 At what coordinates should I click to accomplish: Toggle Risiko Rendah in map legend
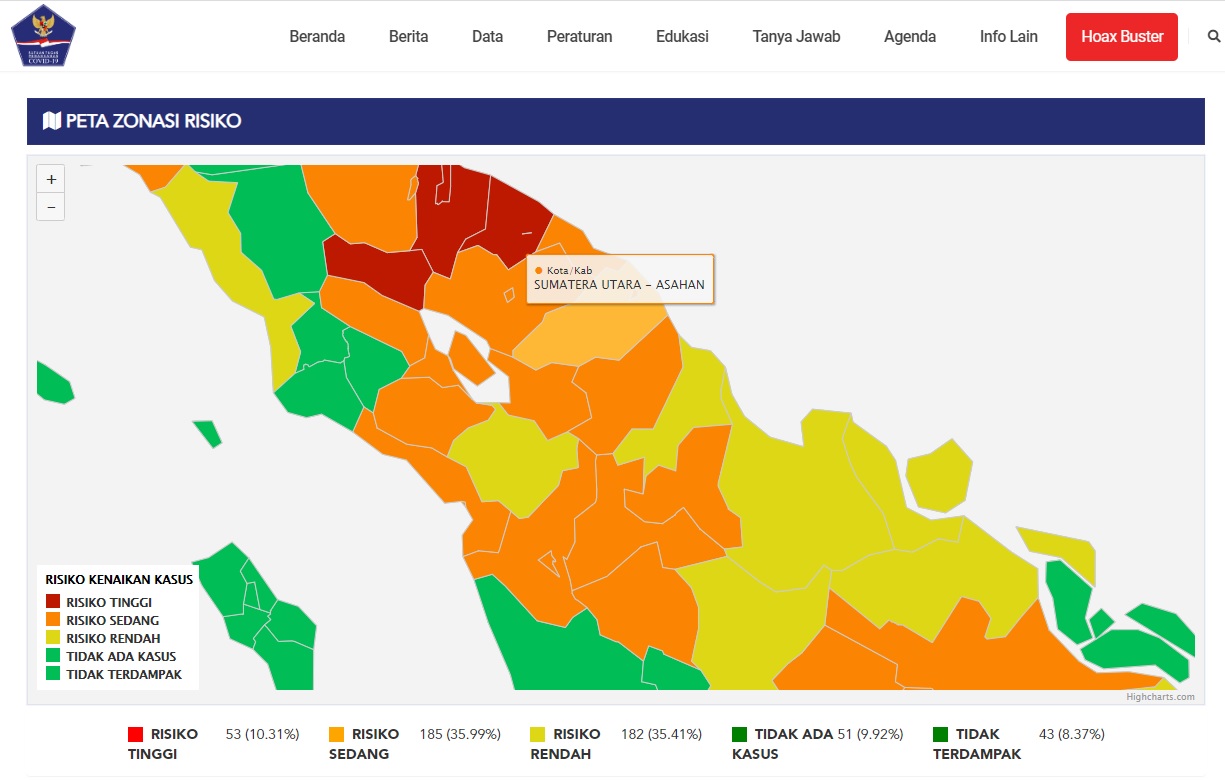click(113, 638)
